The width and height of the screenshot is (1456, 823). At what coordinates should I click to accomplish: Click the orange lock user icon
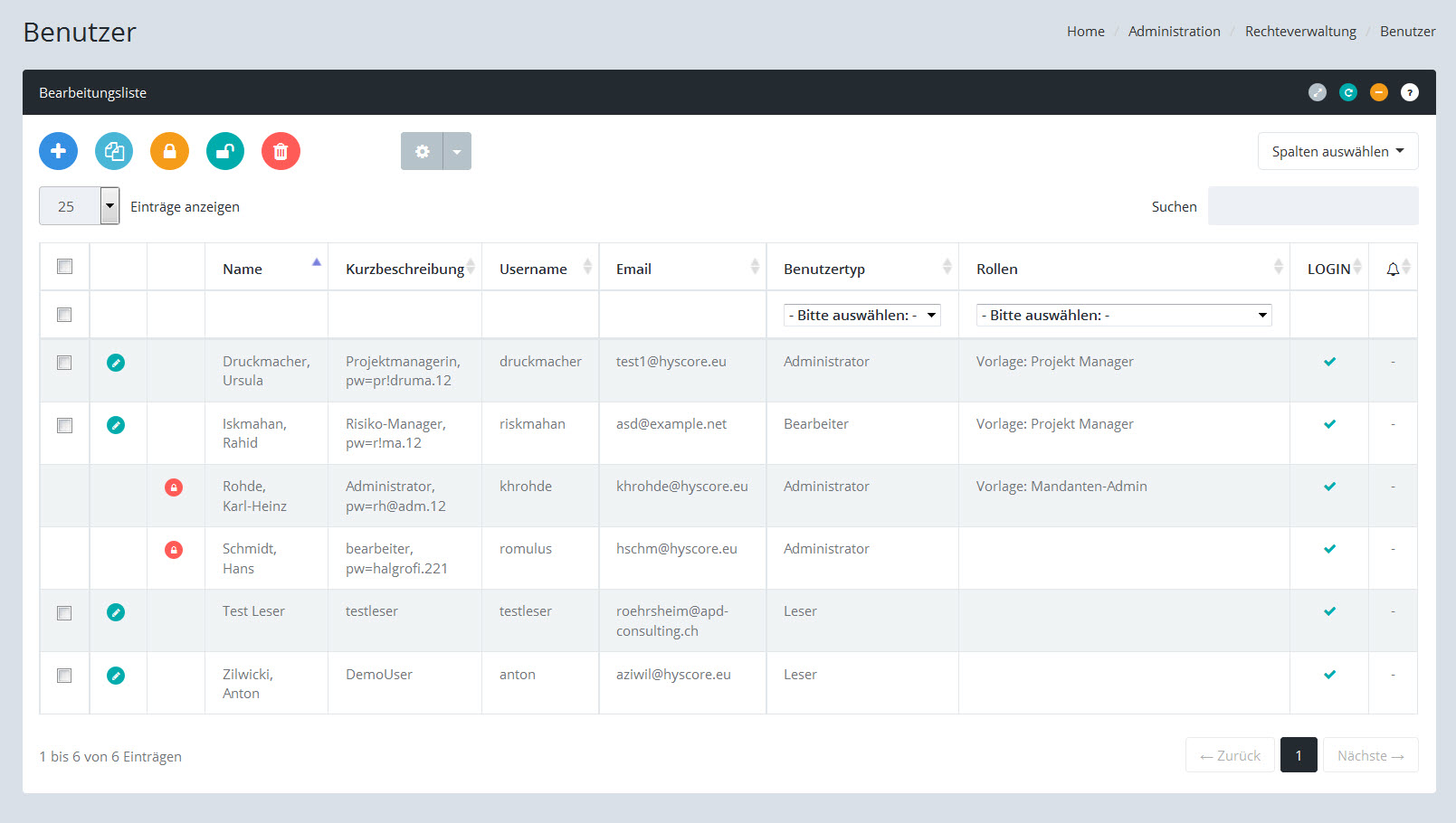click(x=169, y=151)
